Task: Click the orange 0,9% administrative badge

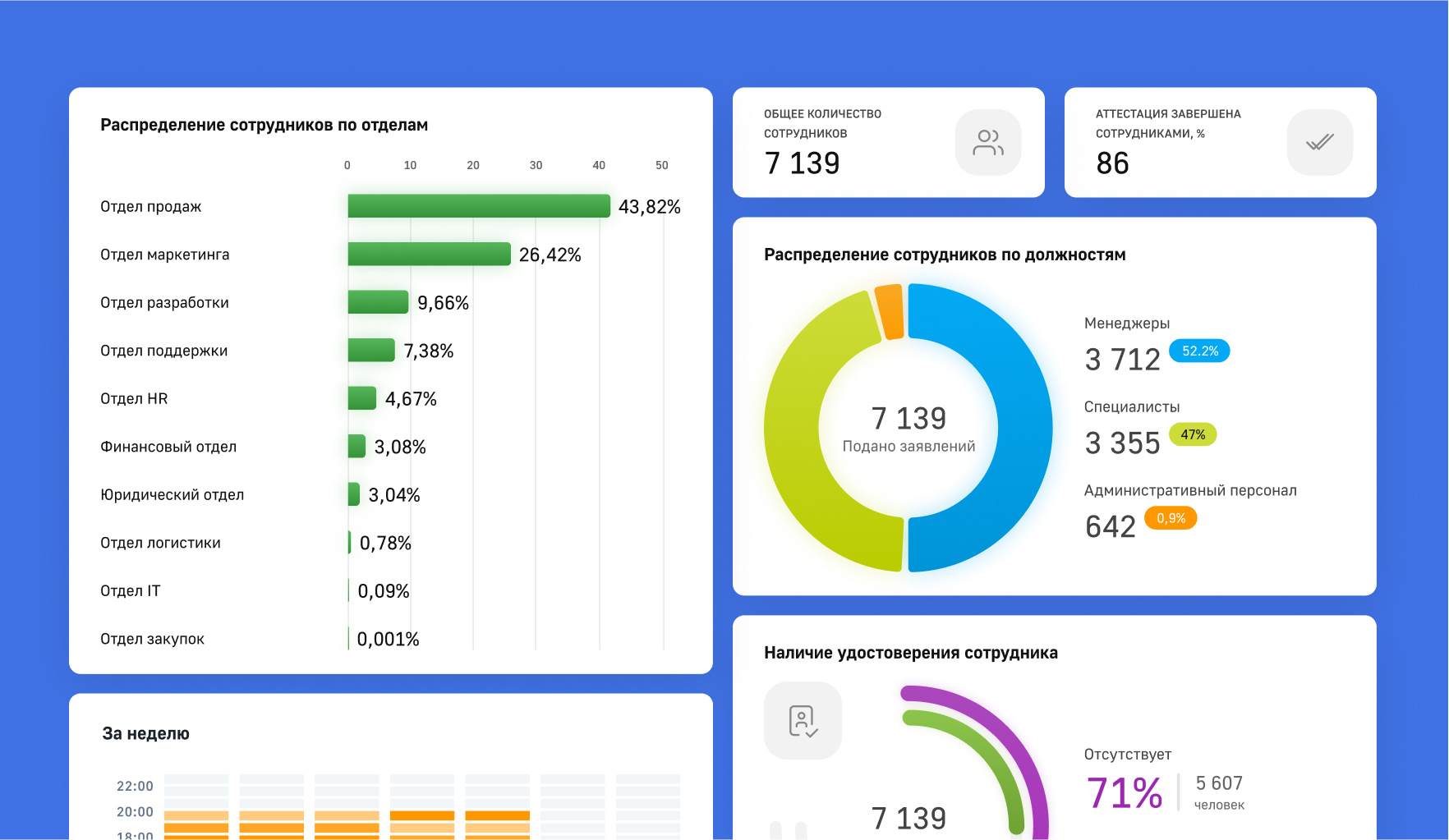Action: point(1170,518)
